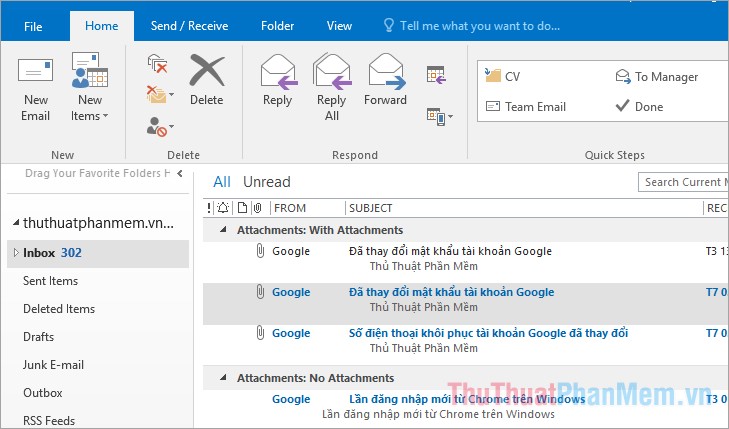Click the Search Current Mailbox field

coord(683,182)
